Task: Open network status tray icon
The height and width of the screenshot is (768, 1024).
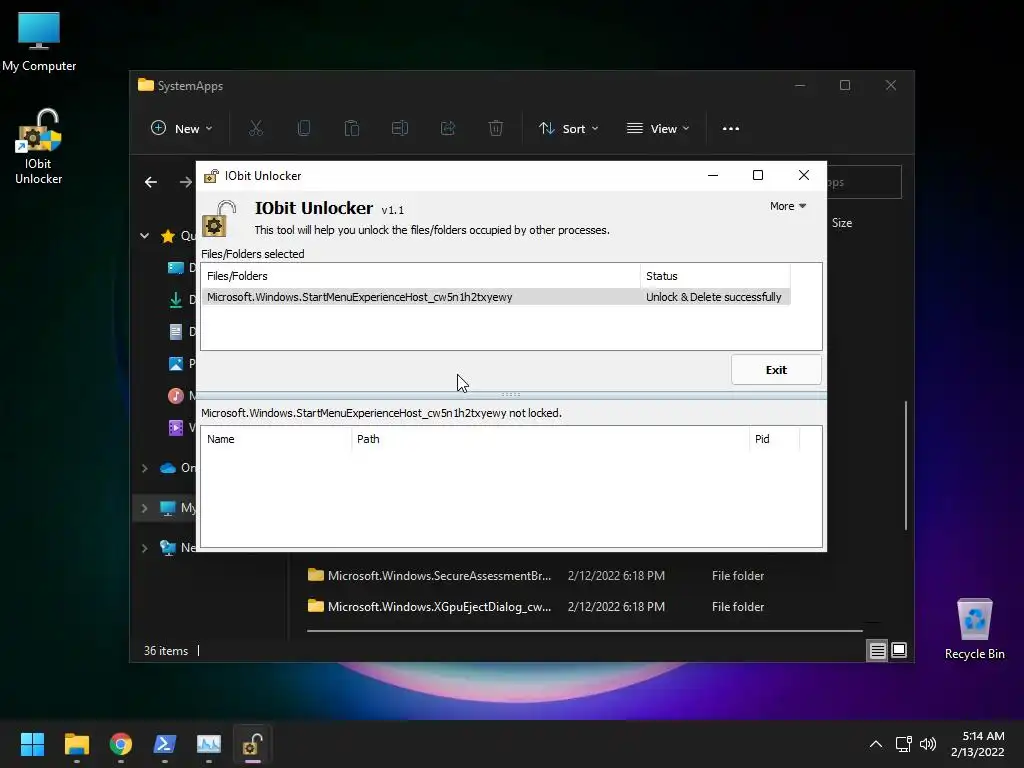Action: (x=904, y=744)
